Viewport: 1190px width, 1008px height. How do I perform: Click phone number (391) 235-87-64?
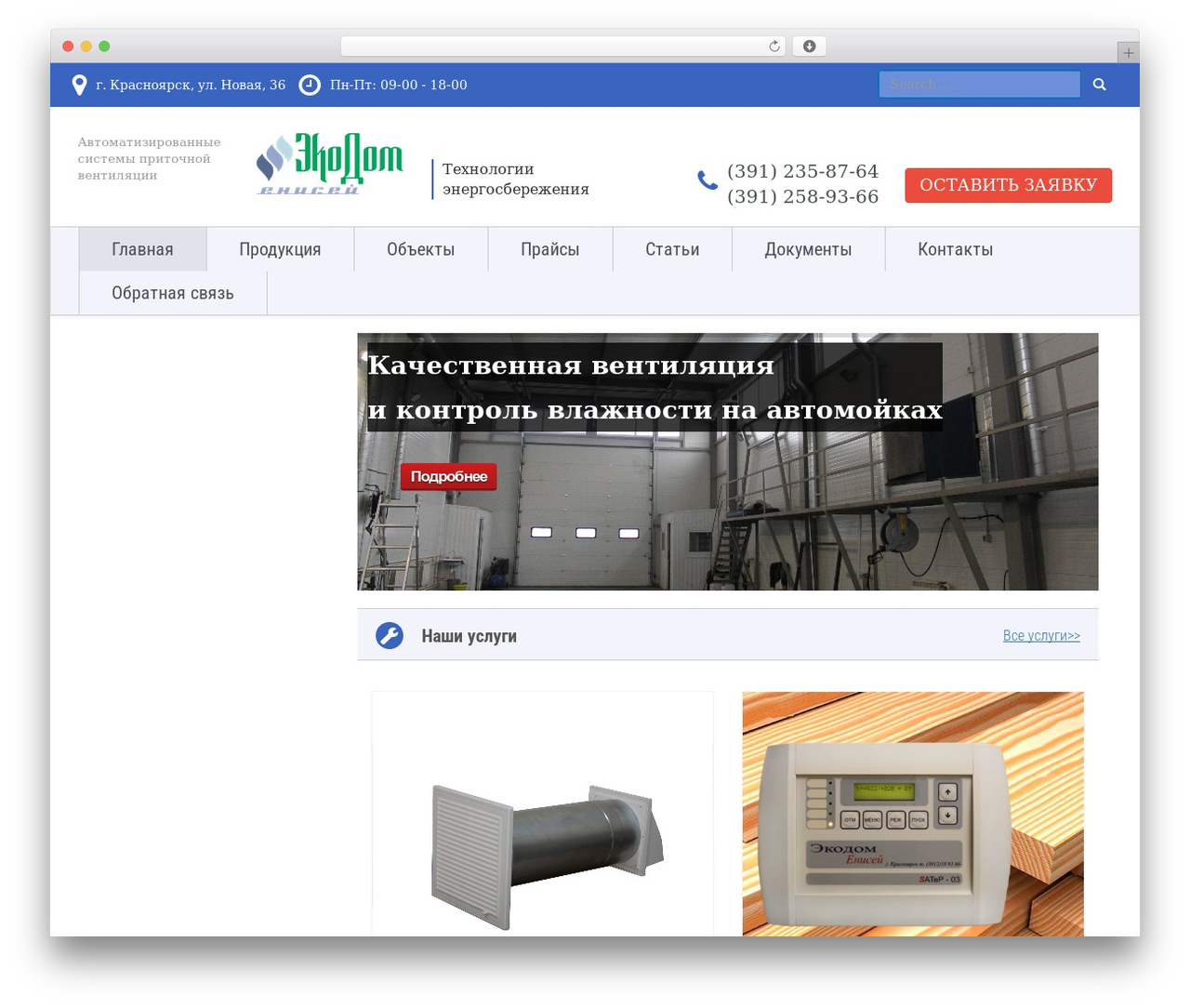tap(803, 171)
